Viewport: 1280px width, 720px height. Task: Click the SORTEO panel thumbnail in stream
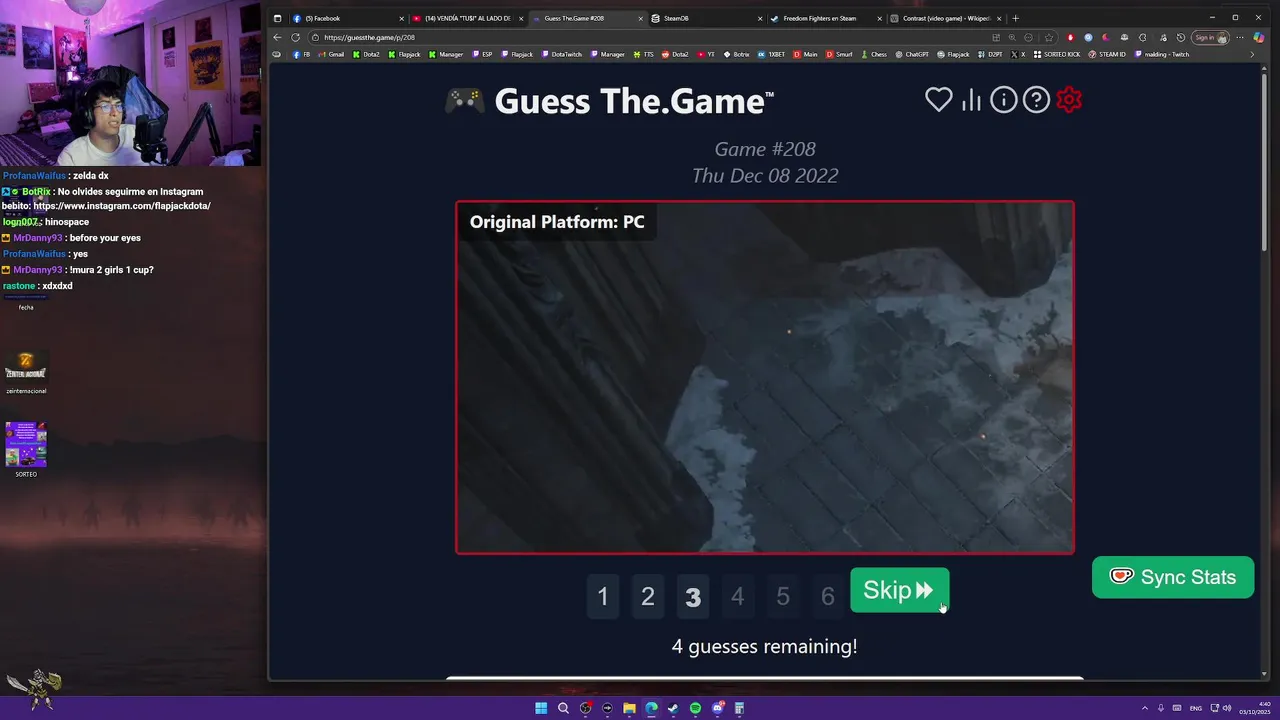pyautogui.click(x=26, y=444)
